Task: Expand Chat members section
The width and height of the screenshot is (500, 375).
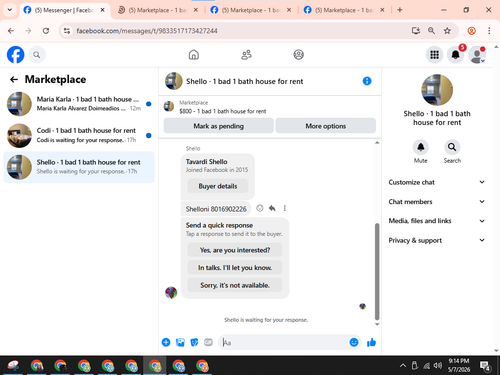Action: (x=437, y=202)
